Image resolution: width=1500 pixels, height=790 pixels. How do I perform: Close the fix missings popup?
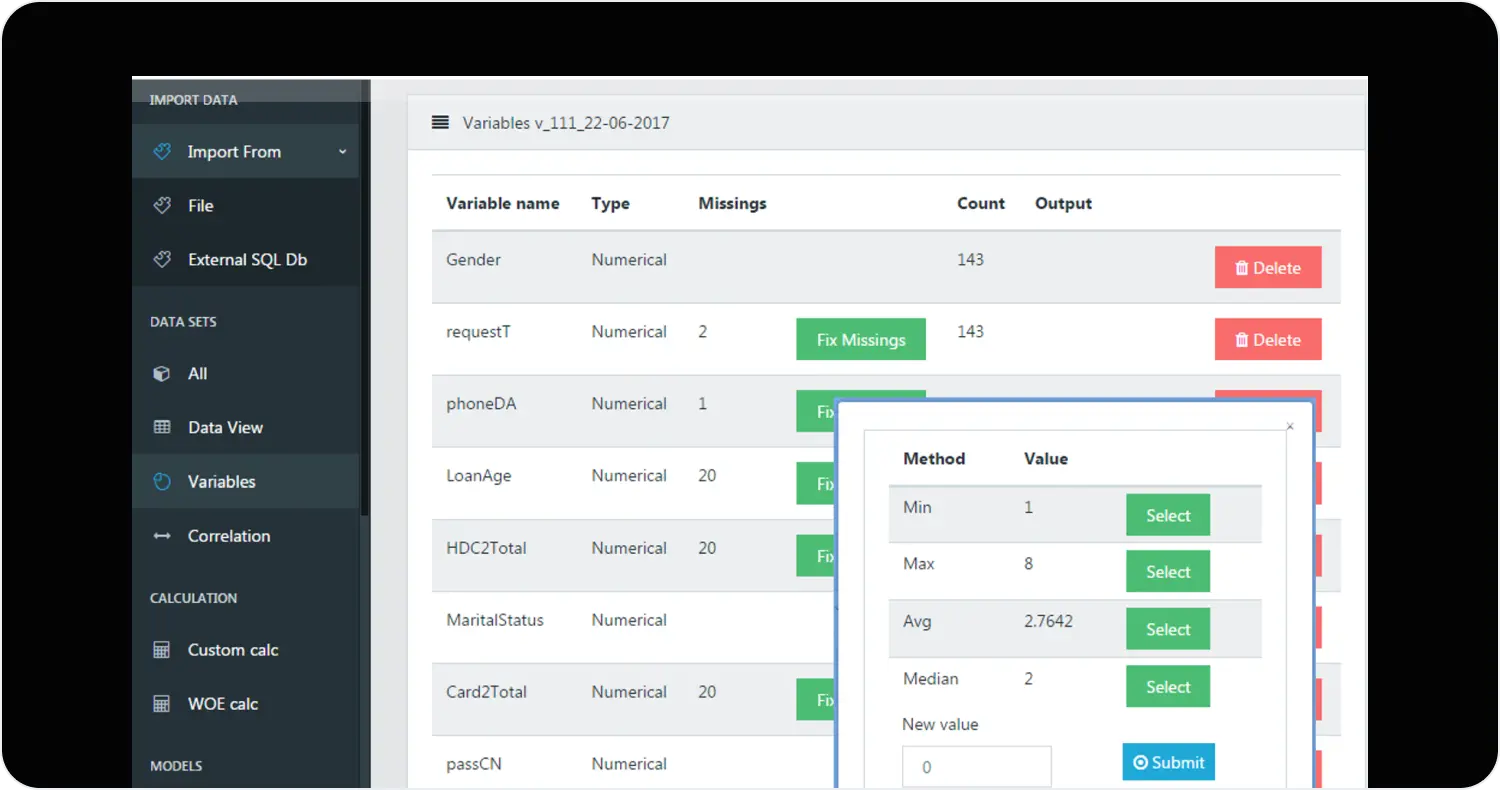click(x=1290, y=426)
